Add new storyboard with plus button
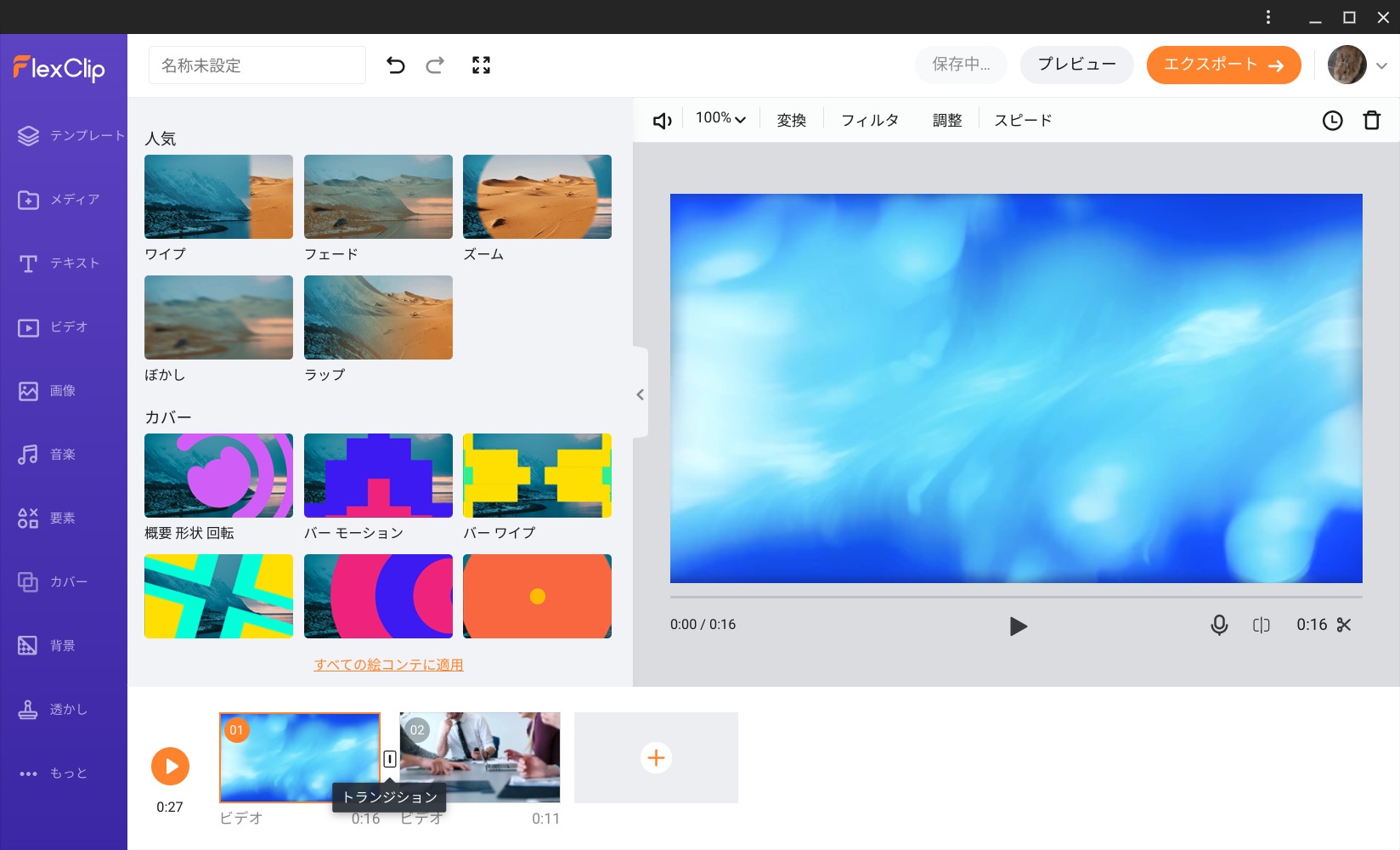1400x850 pixels. (x=656, y=757)
